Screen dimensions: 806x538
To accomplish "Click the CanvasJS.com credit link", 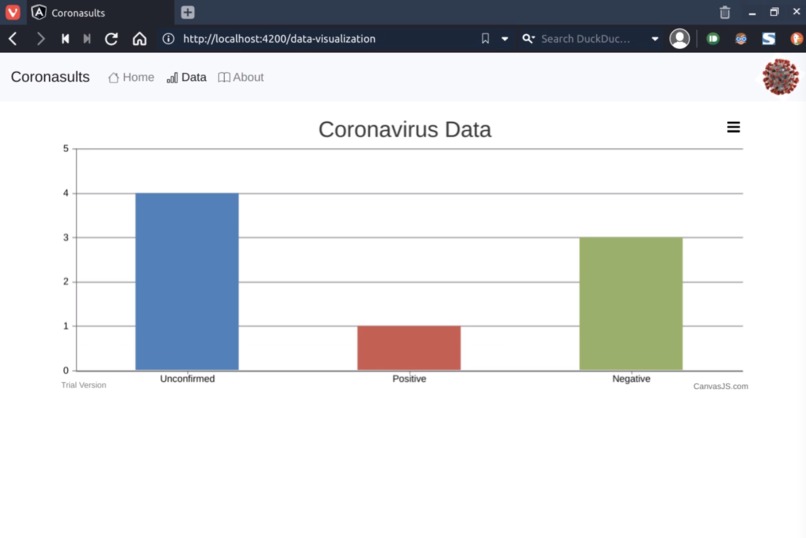I will coord(721,386).
